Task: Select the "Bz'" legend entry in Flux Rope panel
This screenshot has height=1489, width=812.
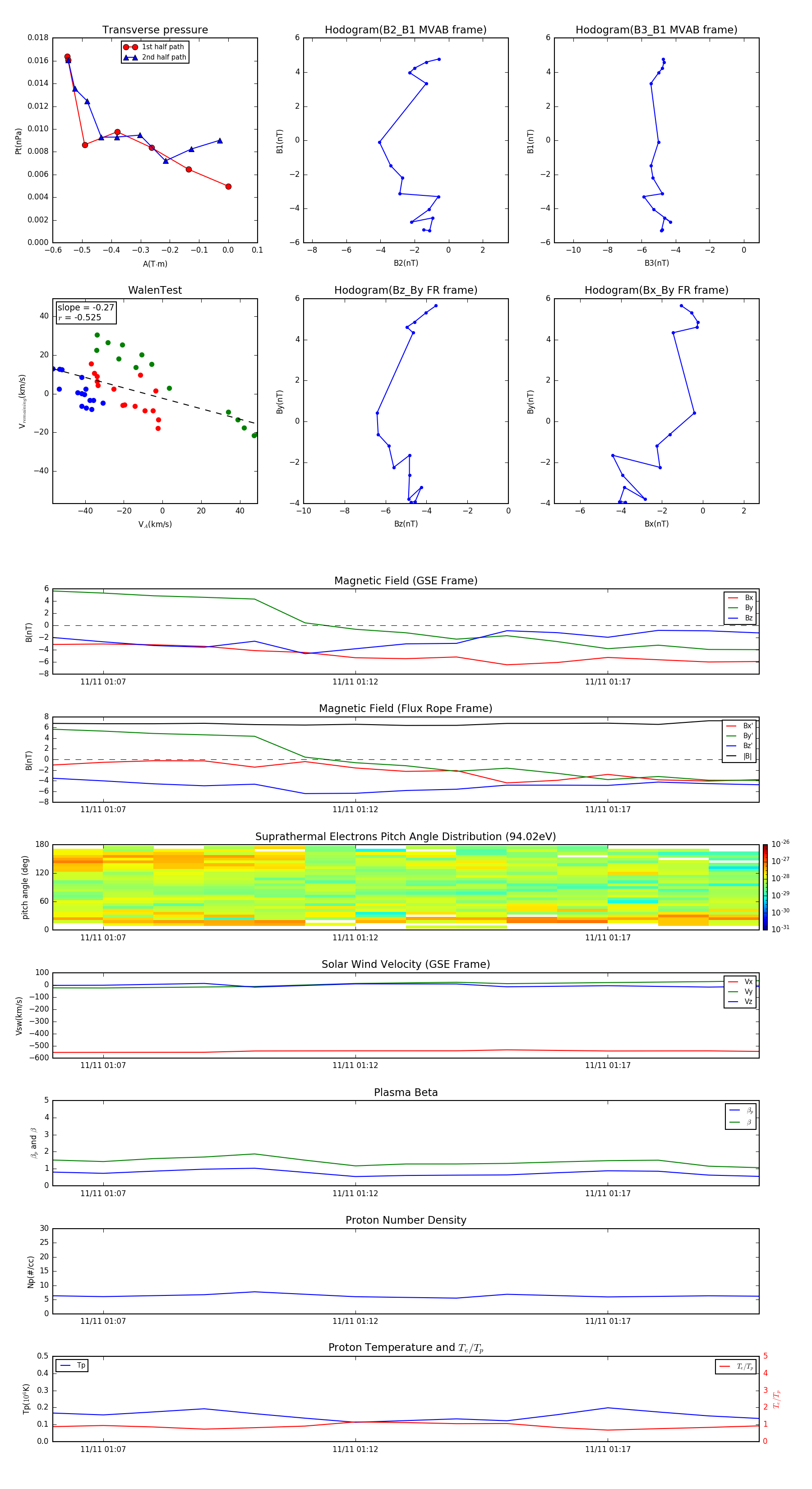Action: [x=739, y=746]
